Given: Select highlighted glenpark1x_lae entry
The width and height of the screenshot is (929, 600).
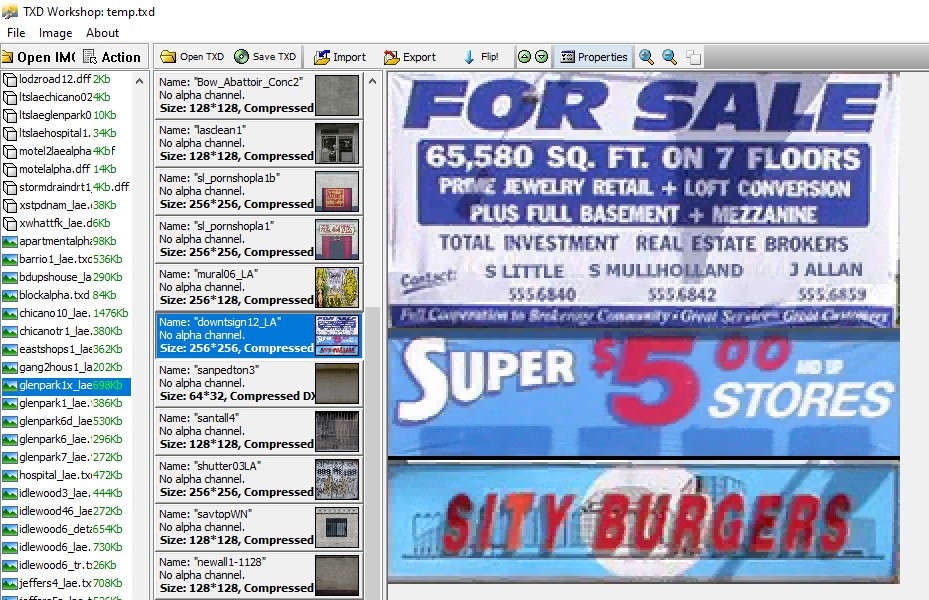Looking at the screenshot, I should point(66,386).
